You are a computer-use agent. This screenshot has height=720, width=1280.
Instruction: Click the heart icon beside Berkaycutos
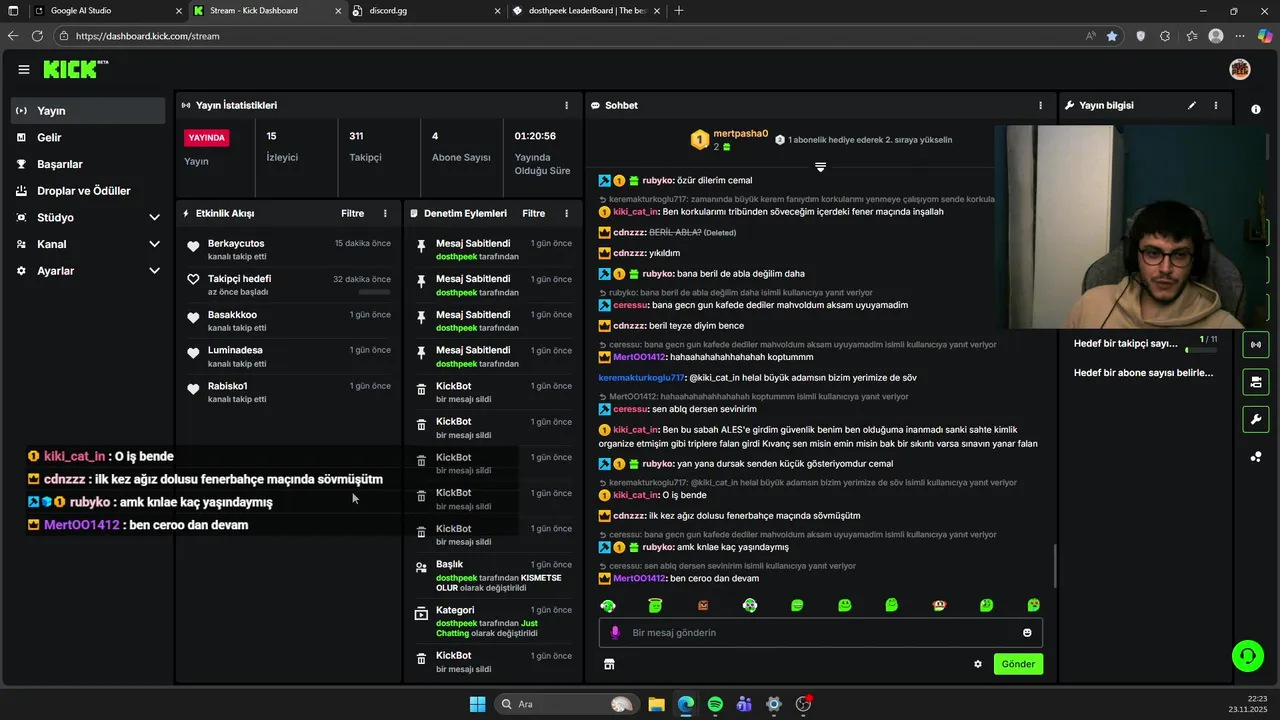[193, 246]
